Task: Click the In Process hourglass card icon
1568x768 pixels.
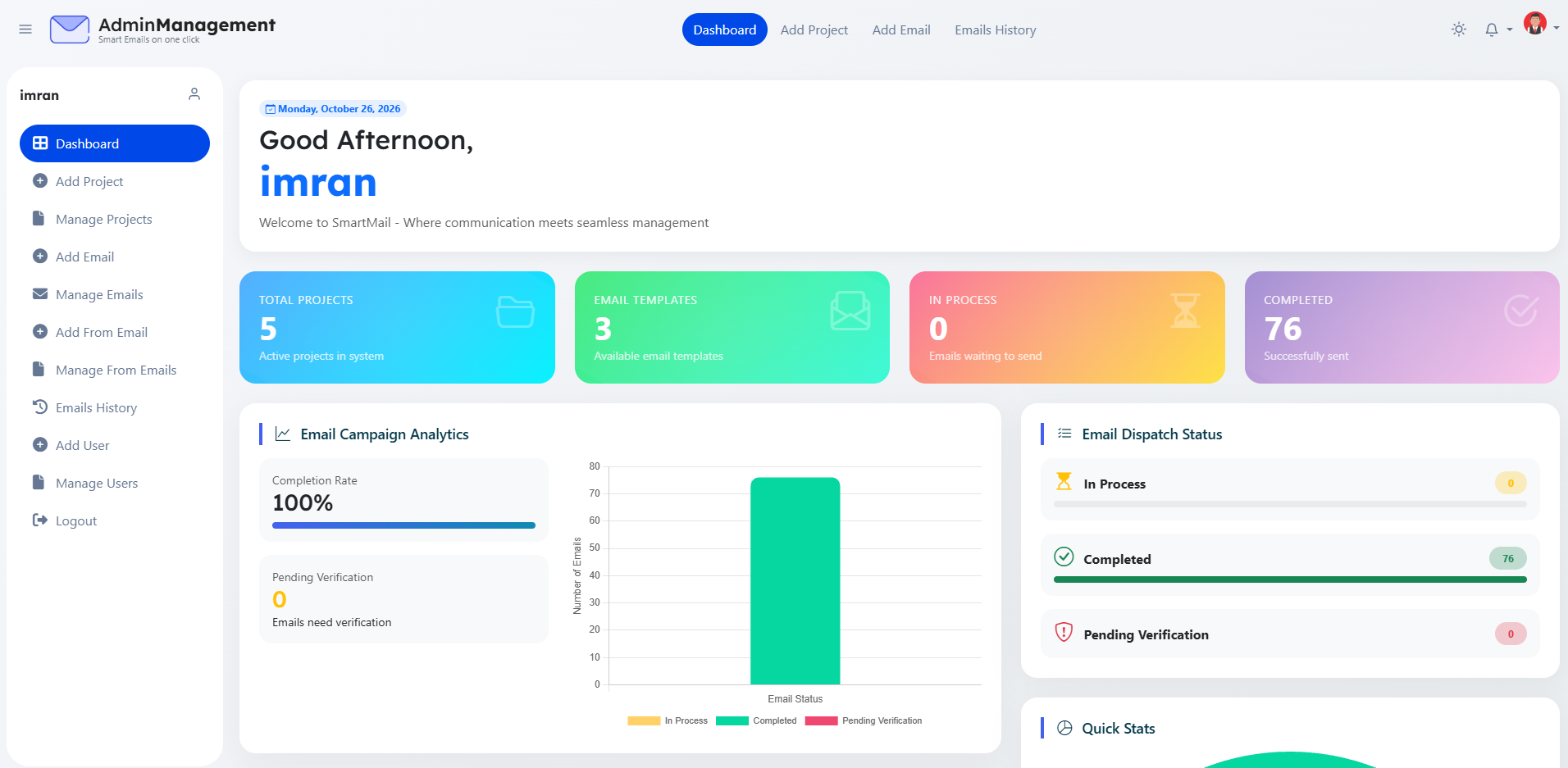Action: coord(1185,311)
